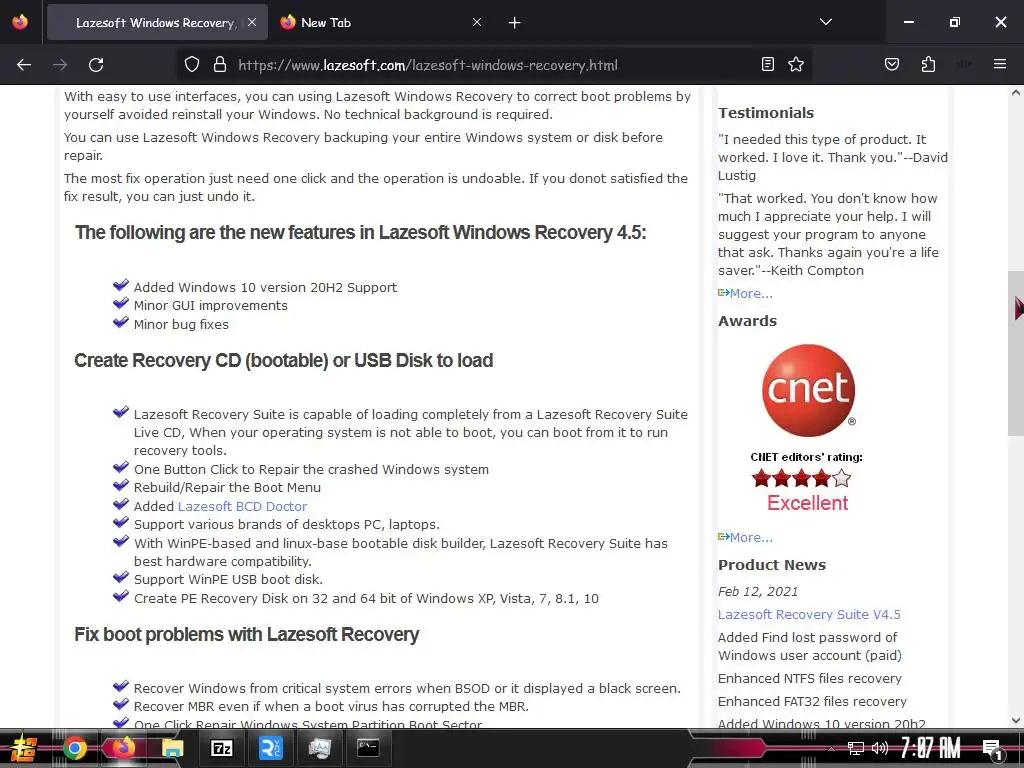
Task: Click Firefox logo at window top-left
Action: point(20,22)
